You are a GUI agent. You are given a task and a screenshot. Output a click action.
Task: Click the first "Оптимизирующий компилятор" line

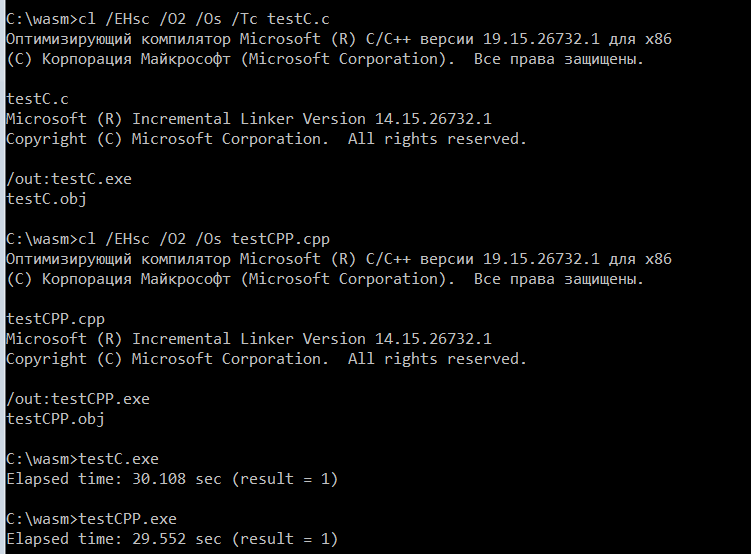coord(339,39)
